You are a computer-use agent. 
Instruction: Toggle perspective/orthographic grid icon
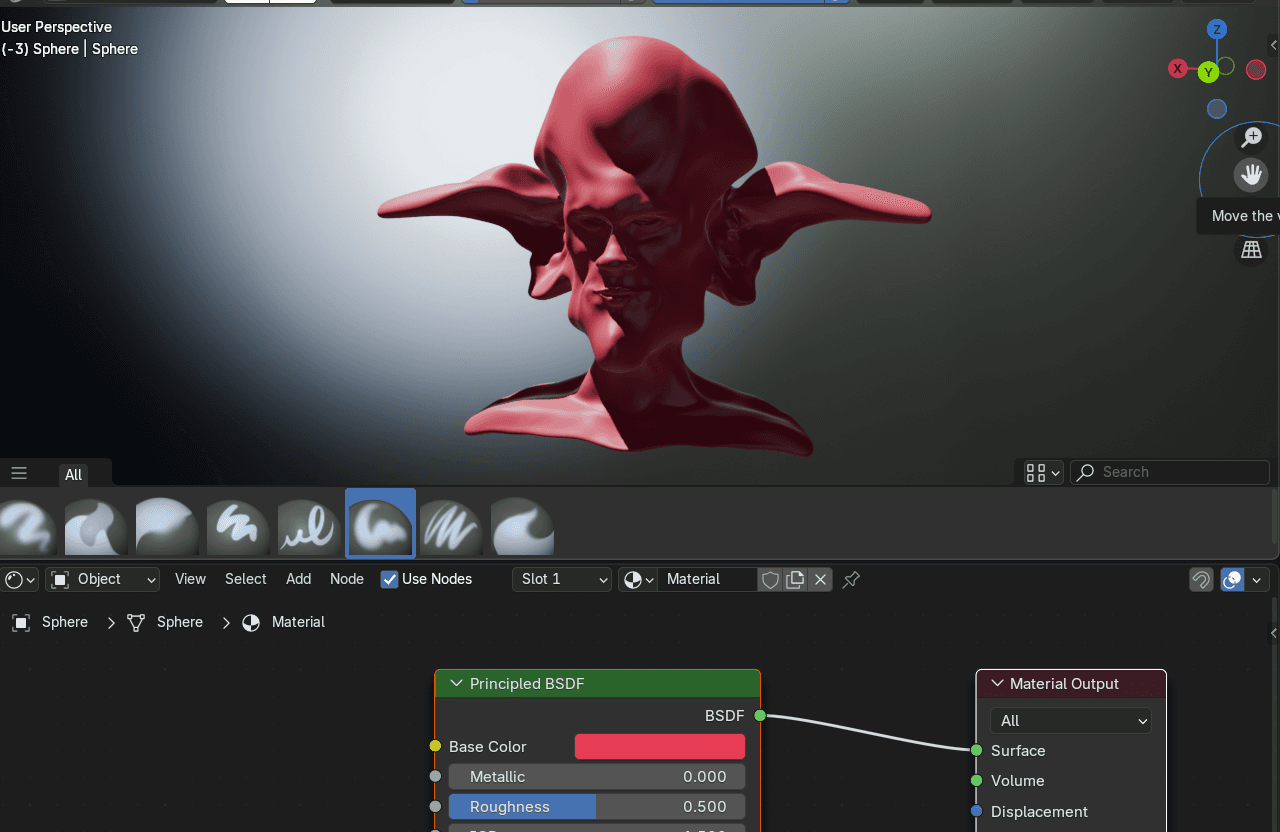tap(1251, 250)
